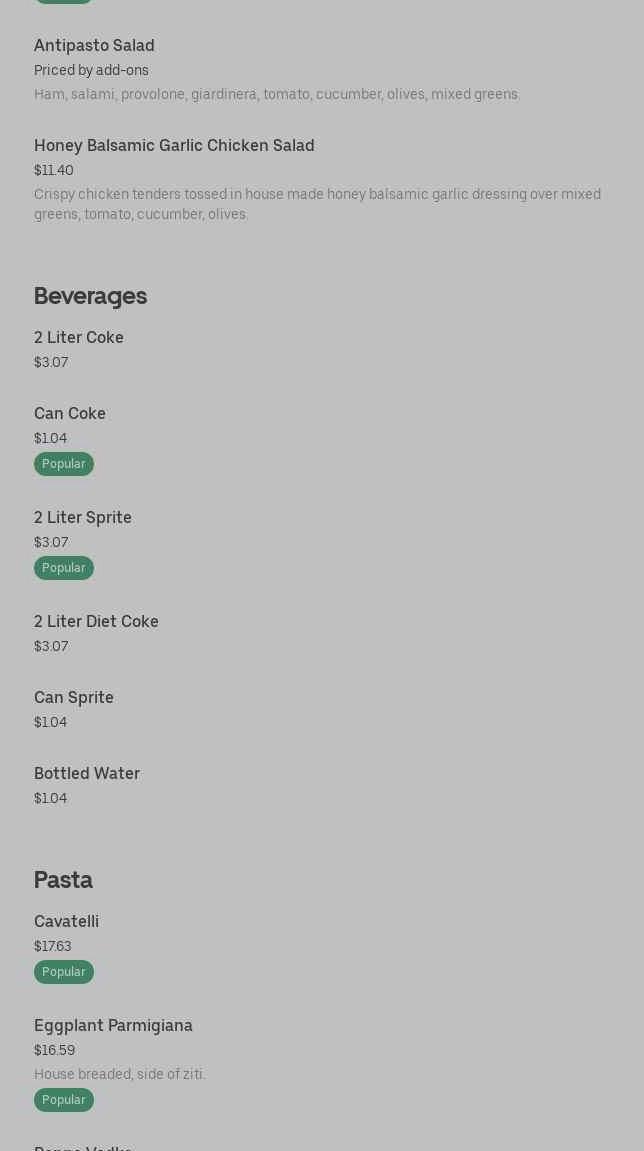Click the $17.63 Cavatelli price
Screen dimensions: 644x1151
(x=53, y=947)
